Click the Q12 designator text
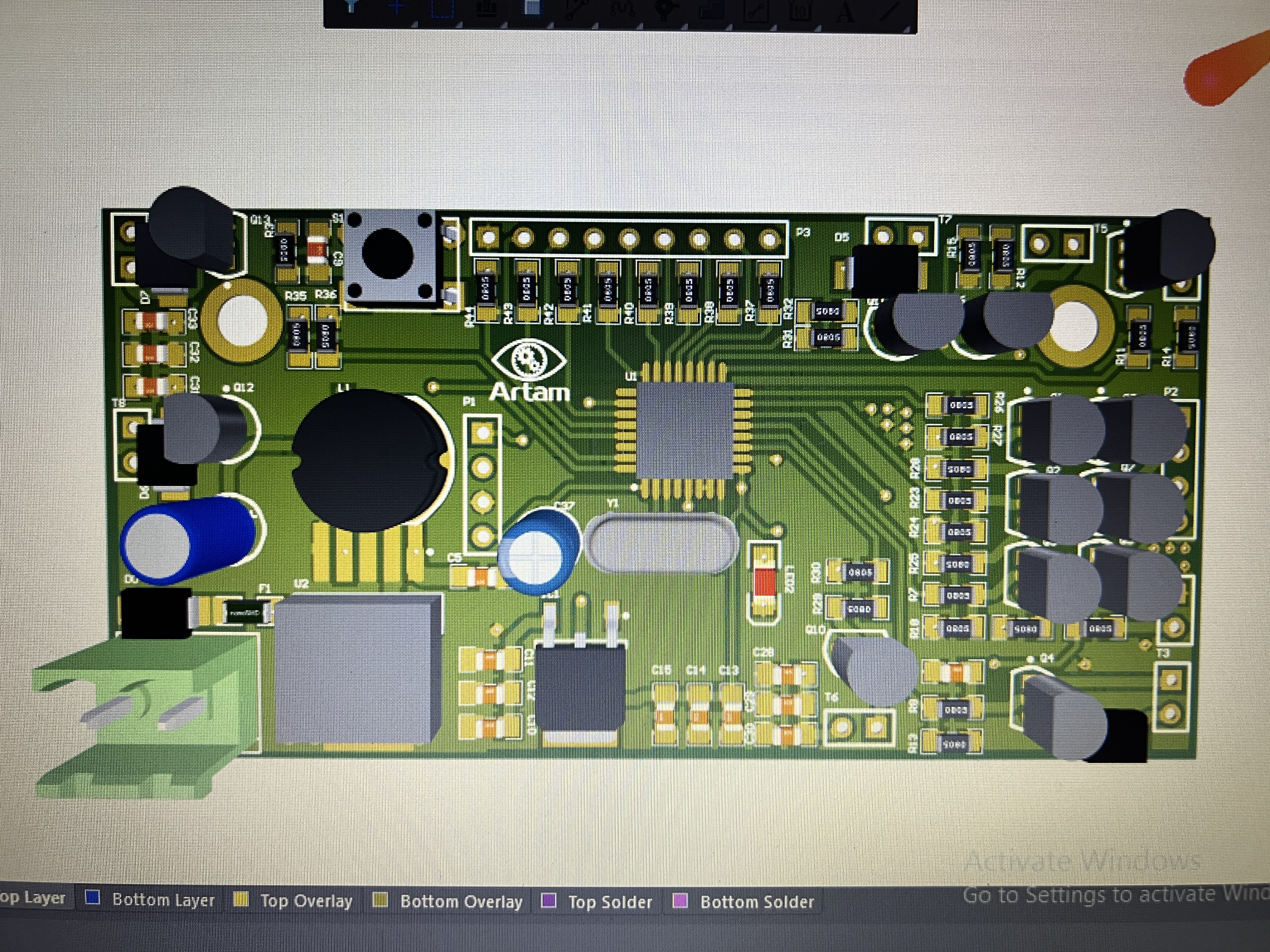 (x=244, y=387)
